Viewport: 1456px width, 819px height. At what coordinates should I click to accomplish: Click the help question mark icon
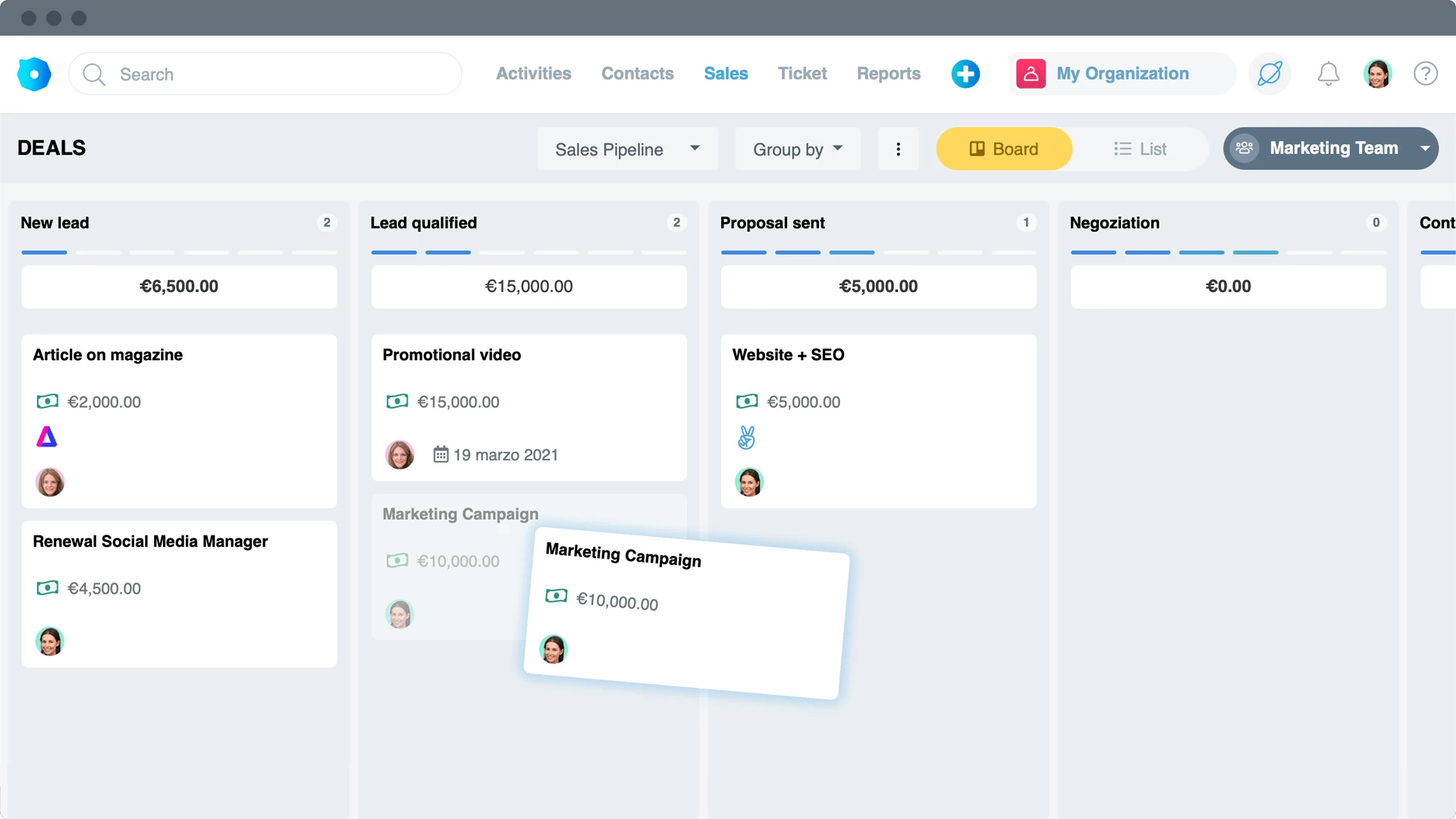pos(1425,74)
